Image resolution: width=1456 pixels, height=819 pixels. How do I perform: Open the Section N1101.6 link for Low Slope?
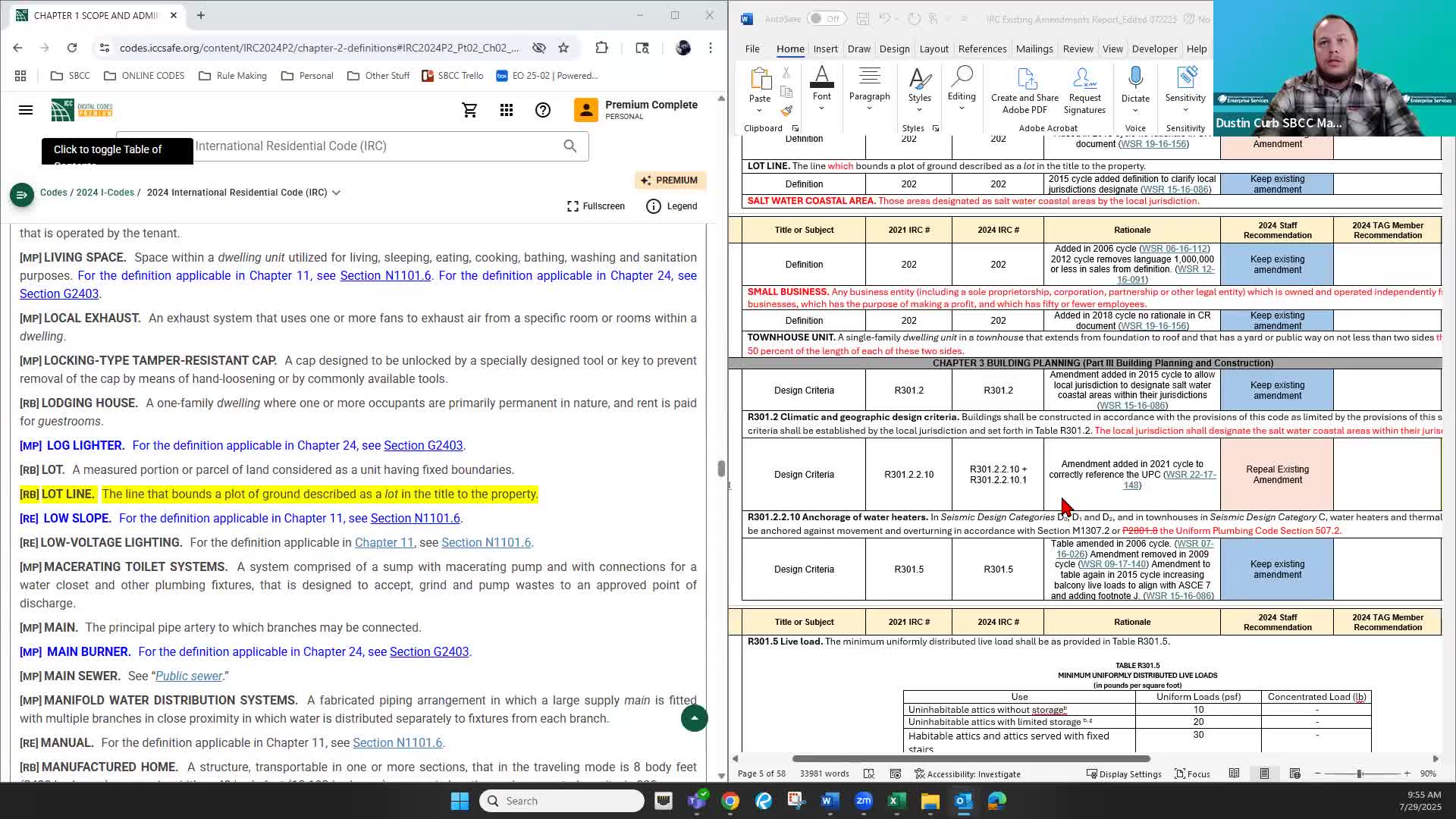pyautogui.click(x=415, y=518)
